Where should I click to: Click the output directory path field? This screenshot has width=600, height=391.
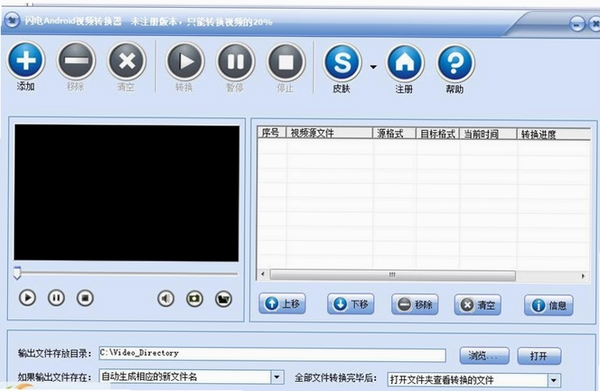[272, 354]
